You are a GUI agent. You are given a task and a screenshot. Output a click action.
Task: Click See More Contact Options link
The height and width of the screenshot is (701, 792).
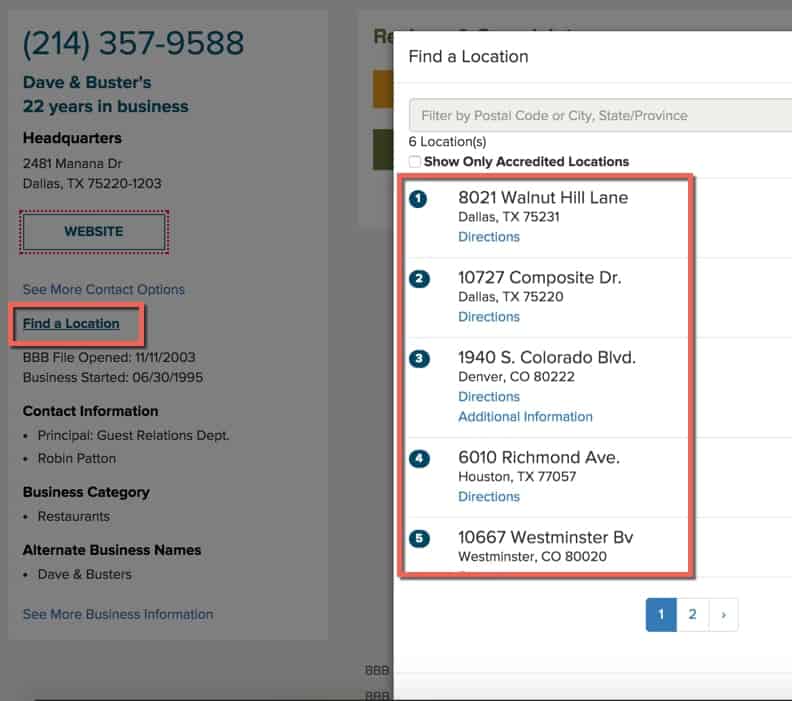click(x=104, y=289)
